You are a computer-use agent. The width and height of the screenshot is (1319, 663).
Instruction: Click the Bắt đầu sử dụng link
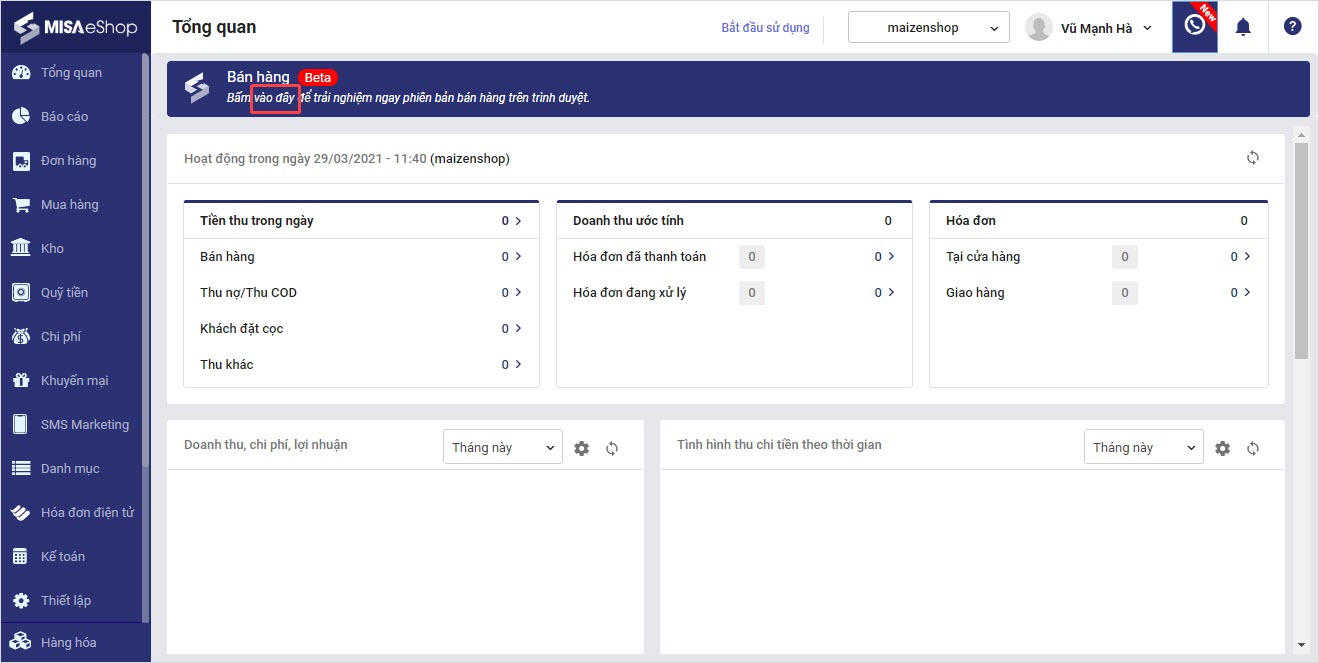(x=765, y=28)
